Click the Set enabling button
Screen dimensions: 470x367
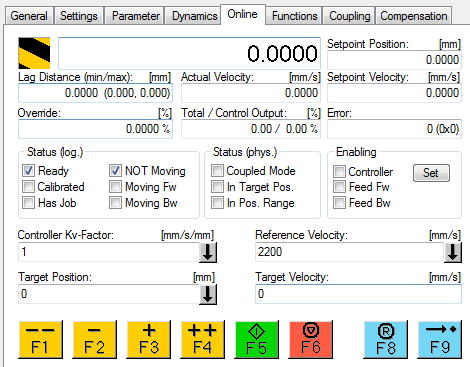[x=431, y=173]
